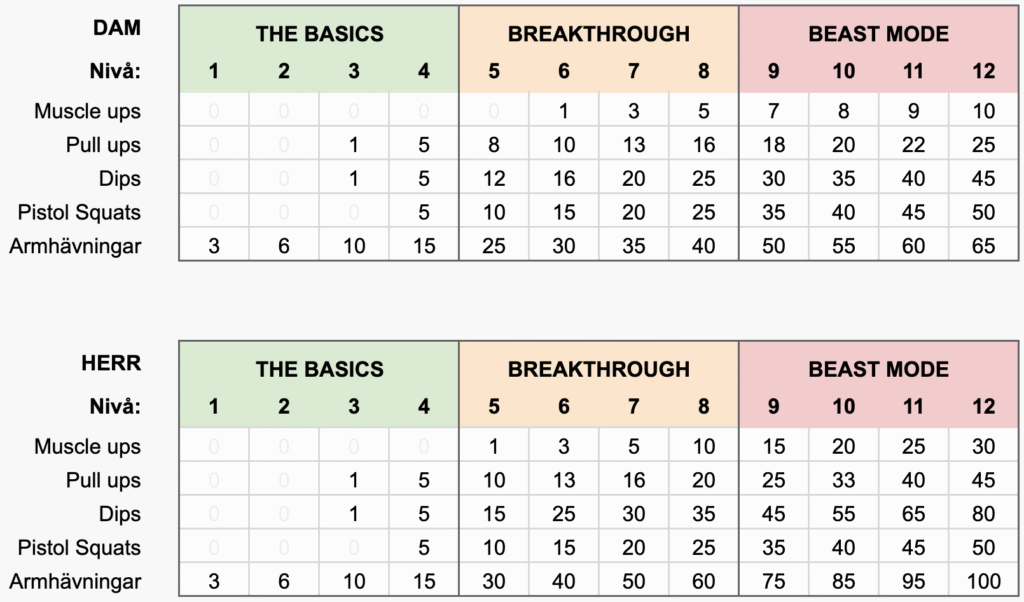The width and height of the screenshot is (1024, 602).
Task: Click HERR Armhävningar level 12 value 100
Action: 983,582
